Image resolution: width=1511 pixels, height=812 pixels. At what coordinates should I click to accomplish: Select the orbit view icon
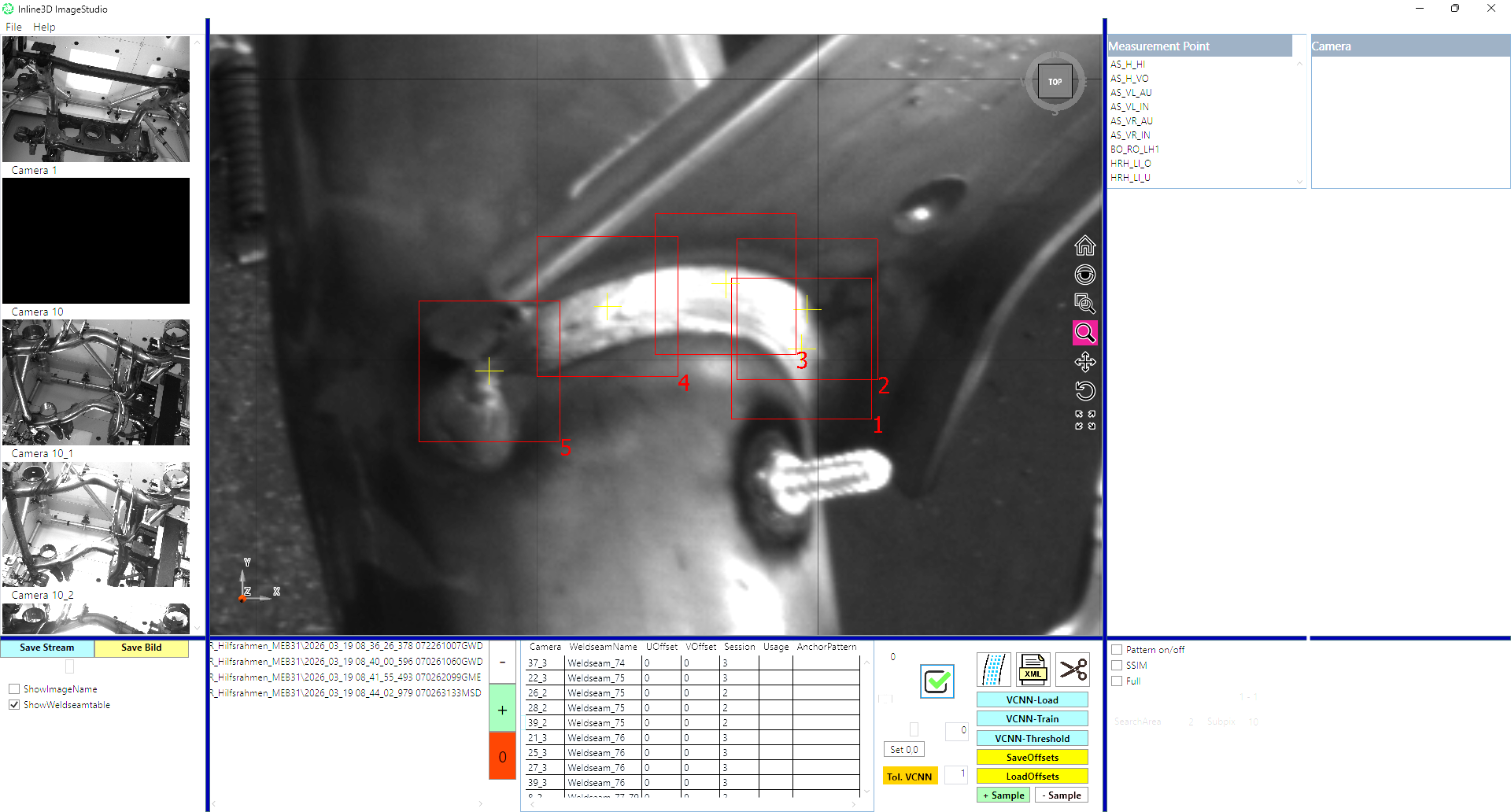[x=1084, y=275]
